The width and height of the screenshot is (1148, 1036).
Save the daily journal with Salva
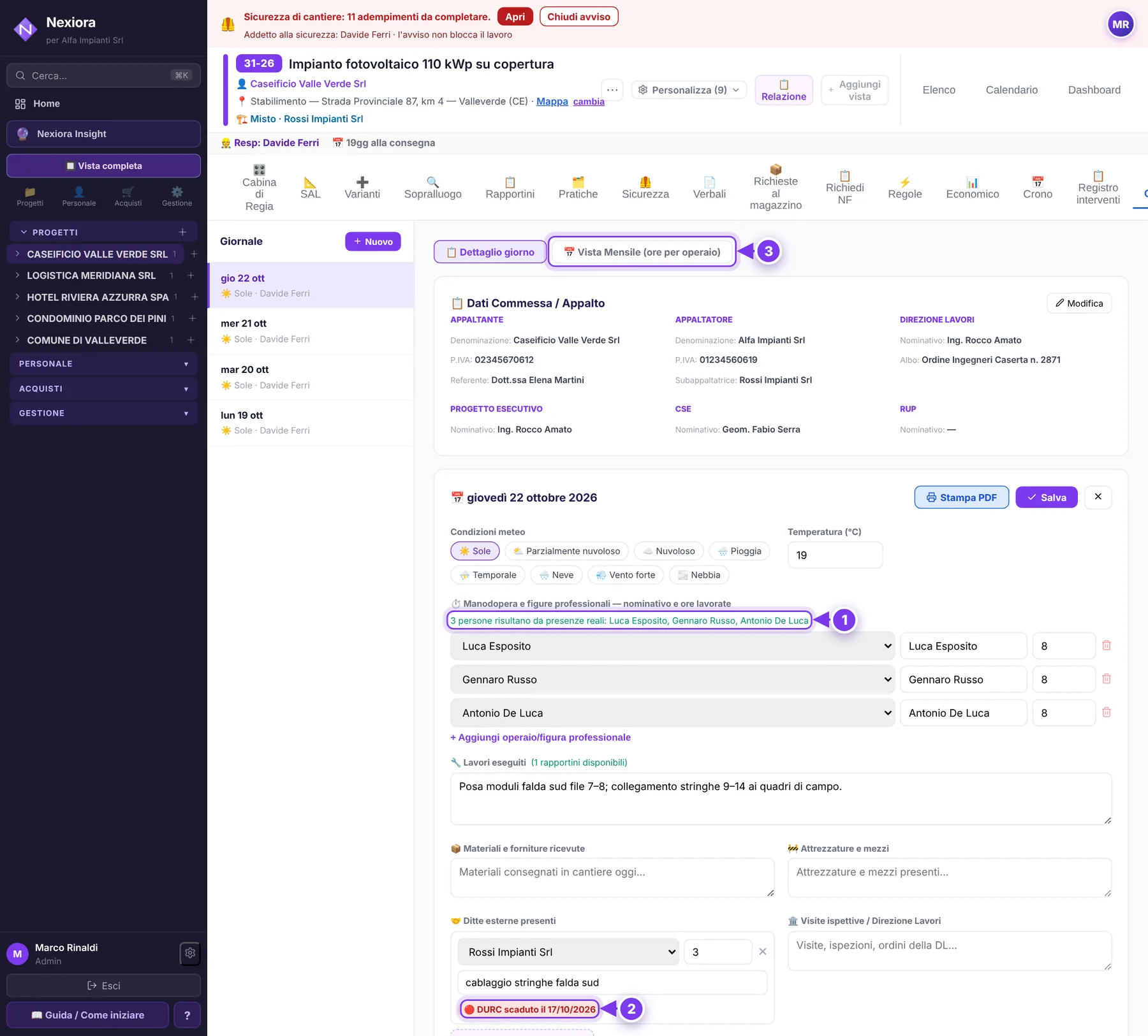[x=1046, y=497]
